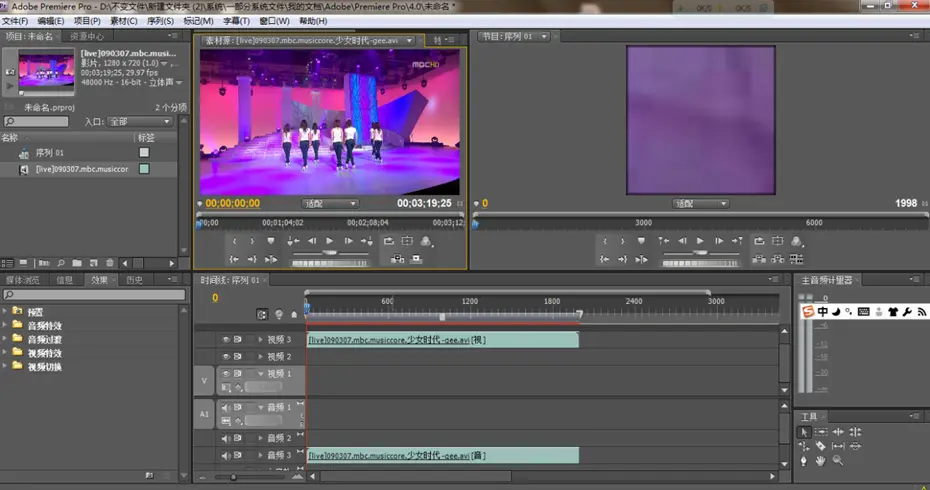Screen dimensions: 930x490
Task: Click Trim monitor icon in program monitor
Action: point(797,259)
